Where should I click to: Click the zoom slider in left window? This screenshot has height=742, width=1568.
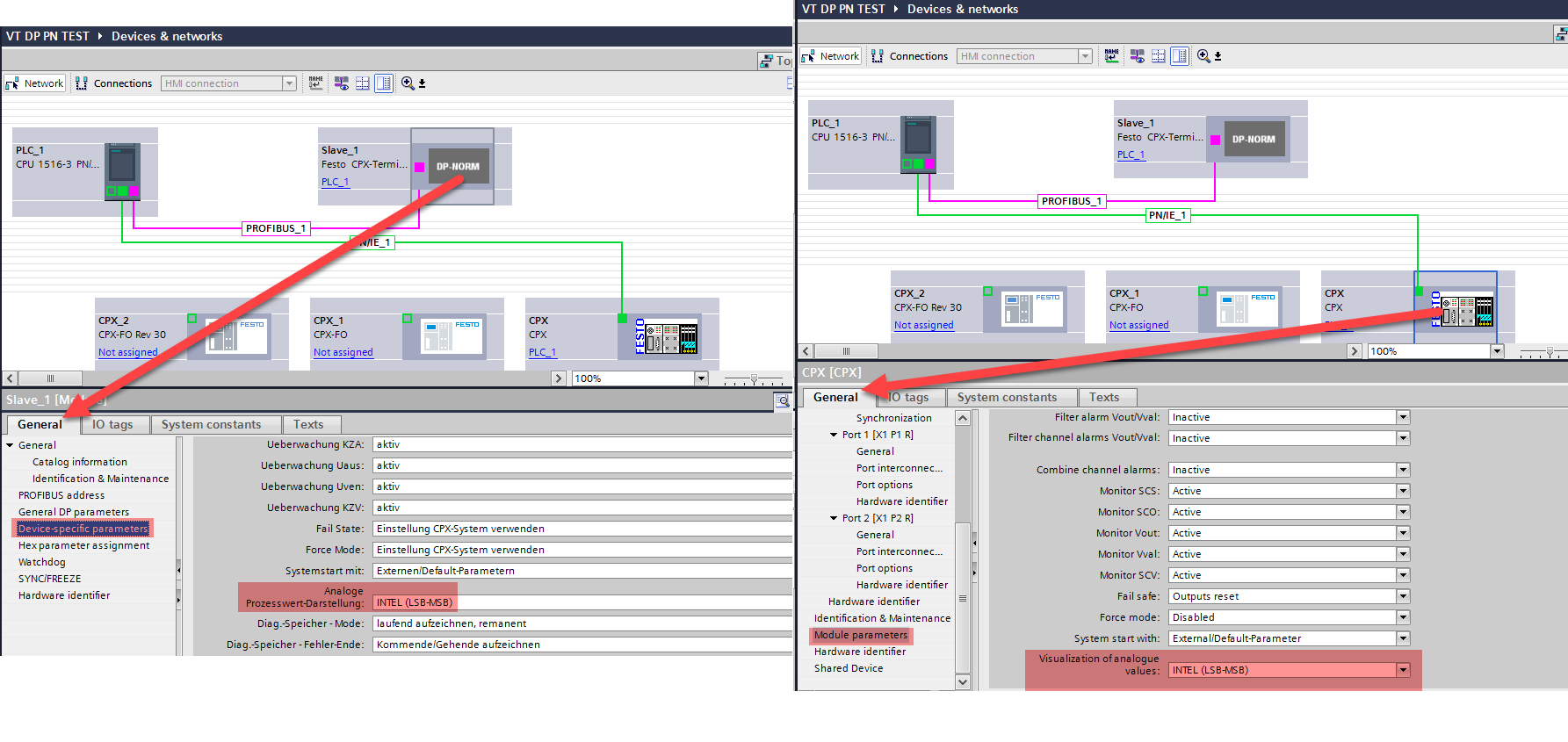pyautogui.click(x=754, y=379)
